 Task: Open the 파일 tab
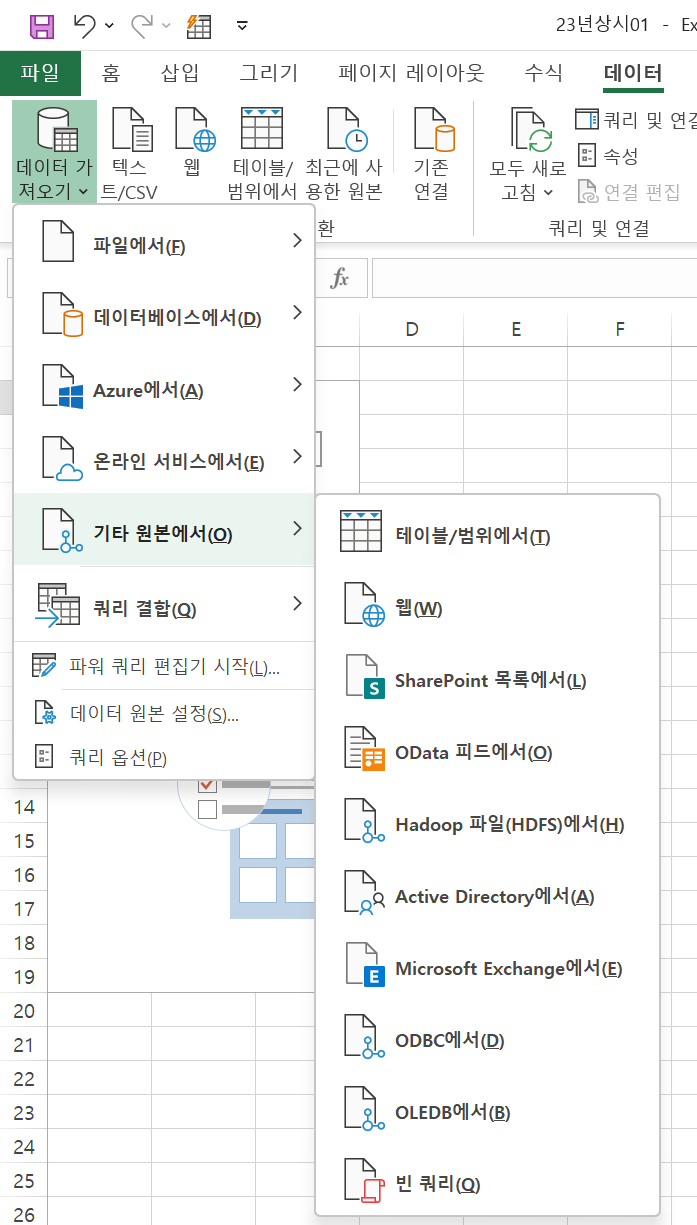click(x=40, y=73)
